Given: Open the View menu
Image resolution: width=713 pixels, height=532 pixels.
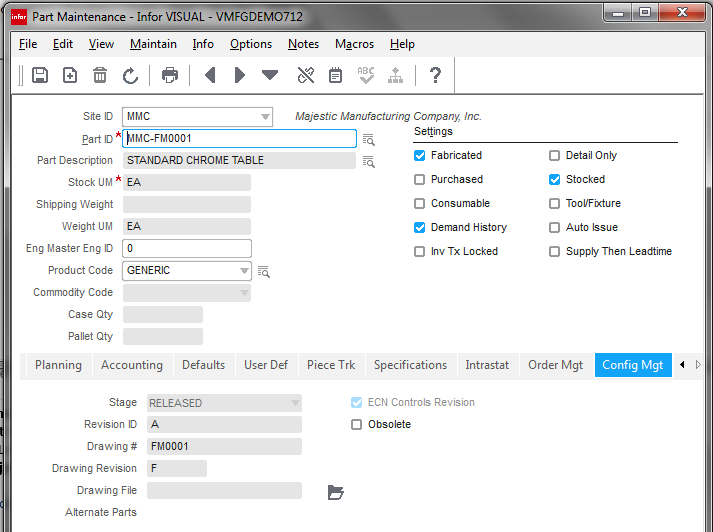Looking at the screenshot, I should click(101, 44).
